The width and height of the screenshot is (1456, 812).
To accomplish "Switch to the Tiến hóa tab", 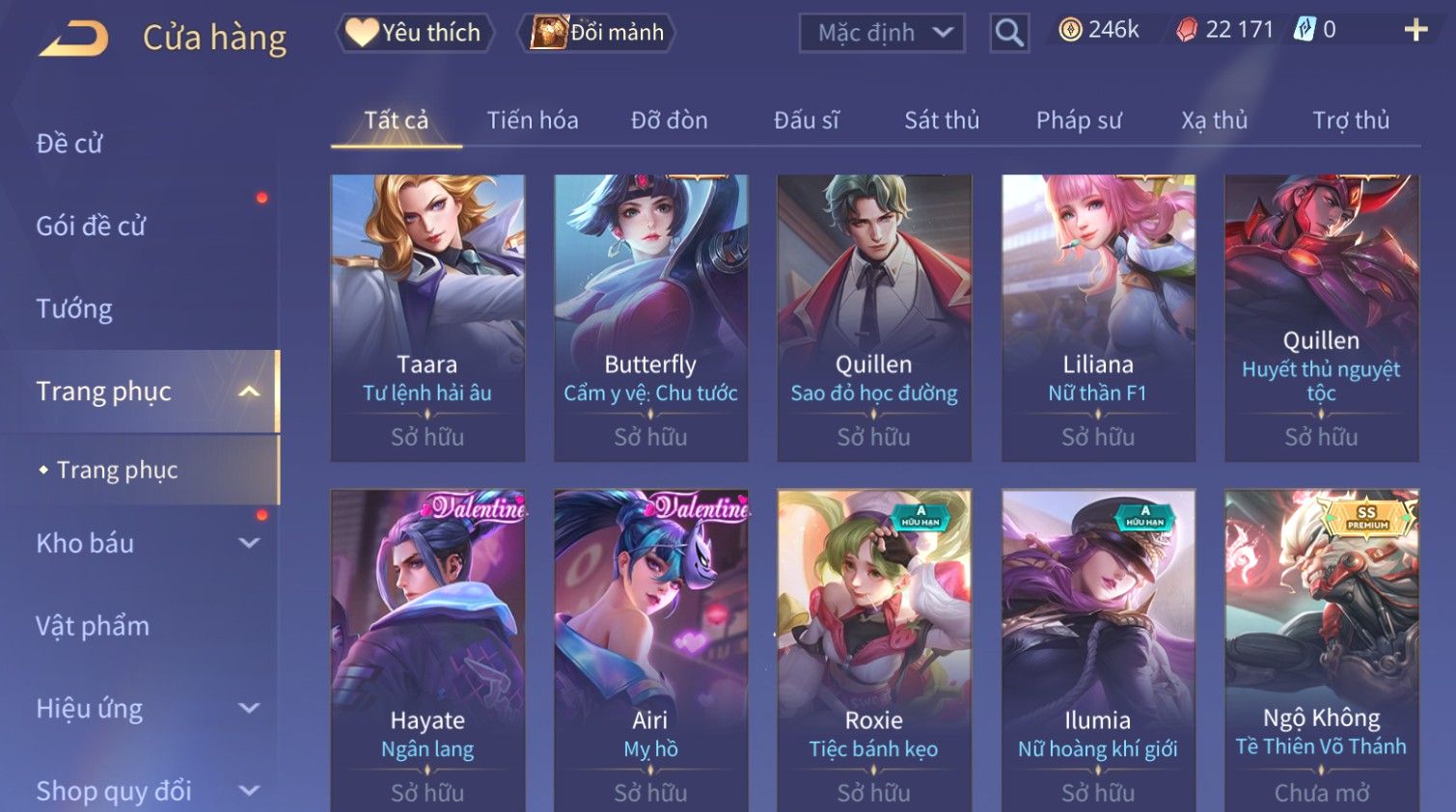I will (533, 121).
